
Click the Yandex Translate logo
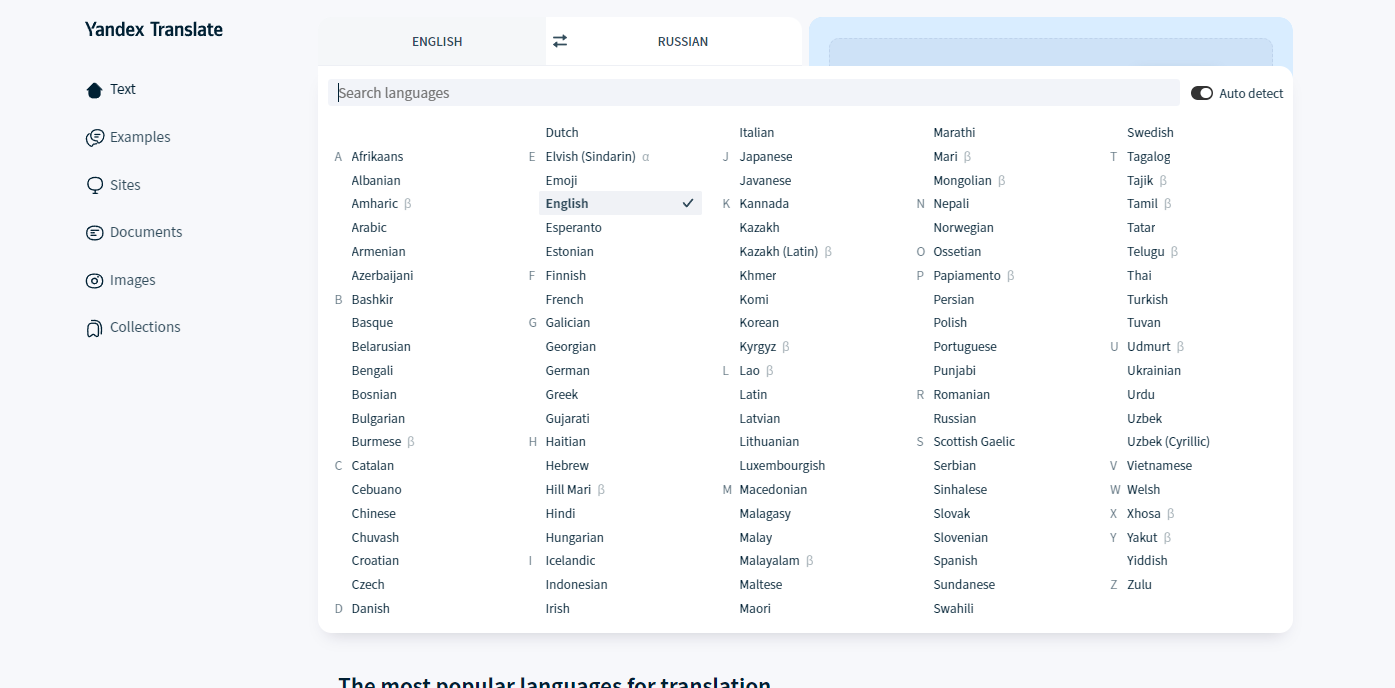pos(154,30)
